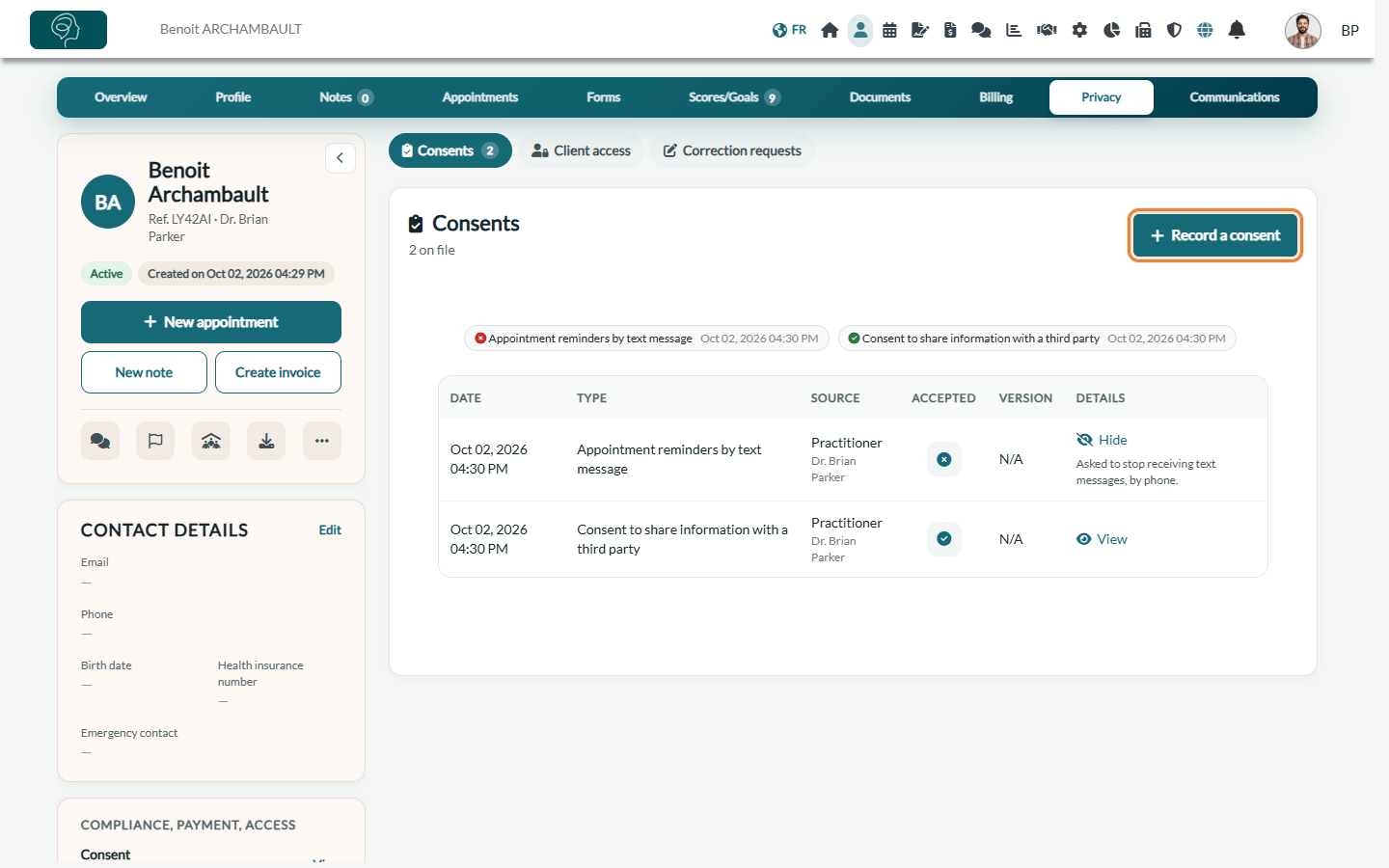Click the BA client avatar circle
The width and height of the screenshot is (1389, 868).
[108, 202]
